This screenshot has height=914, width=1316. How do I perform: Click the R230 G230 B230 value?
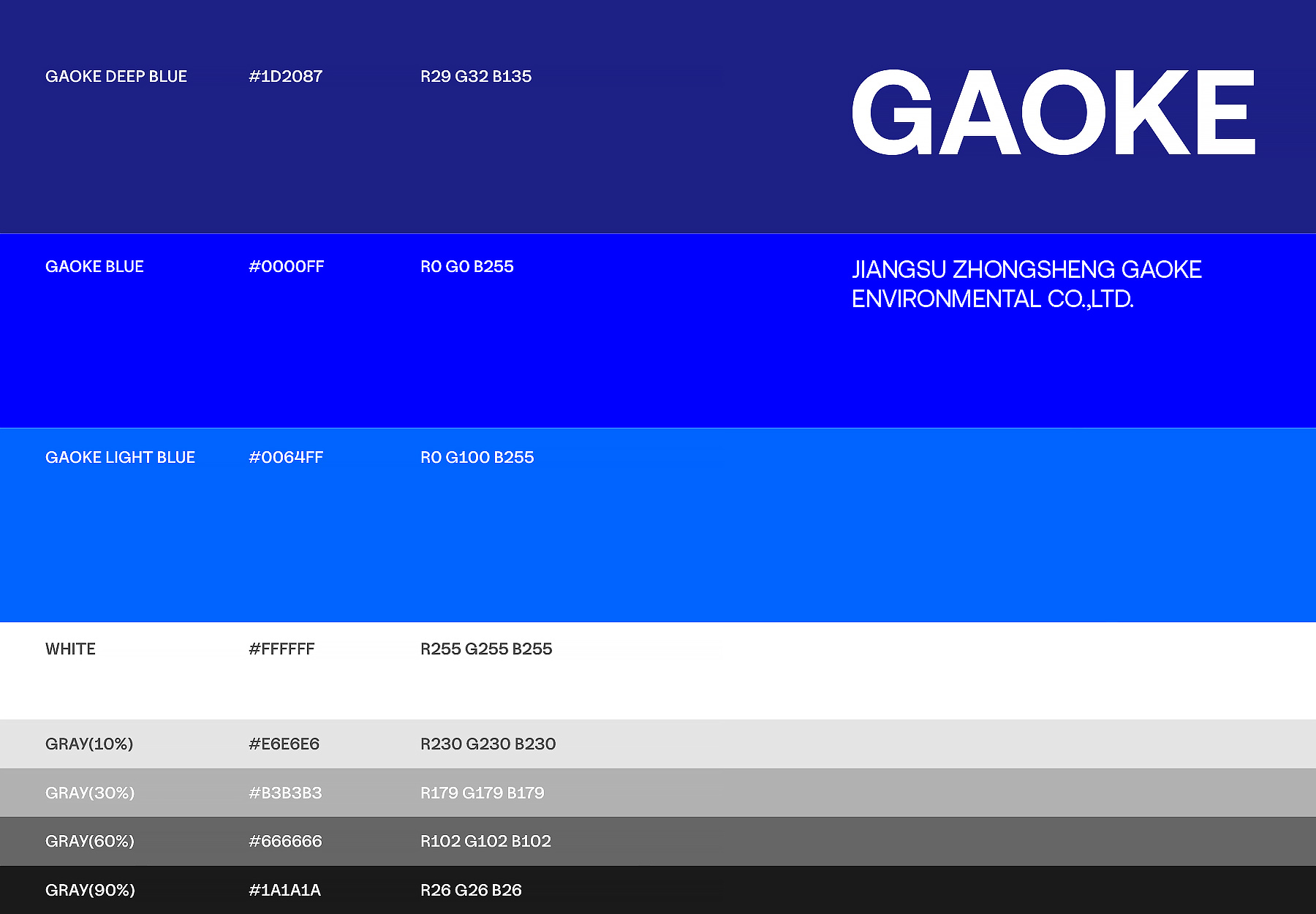click(488, 744)
